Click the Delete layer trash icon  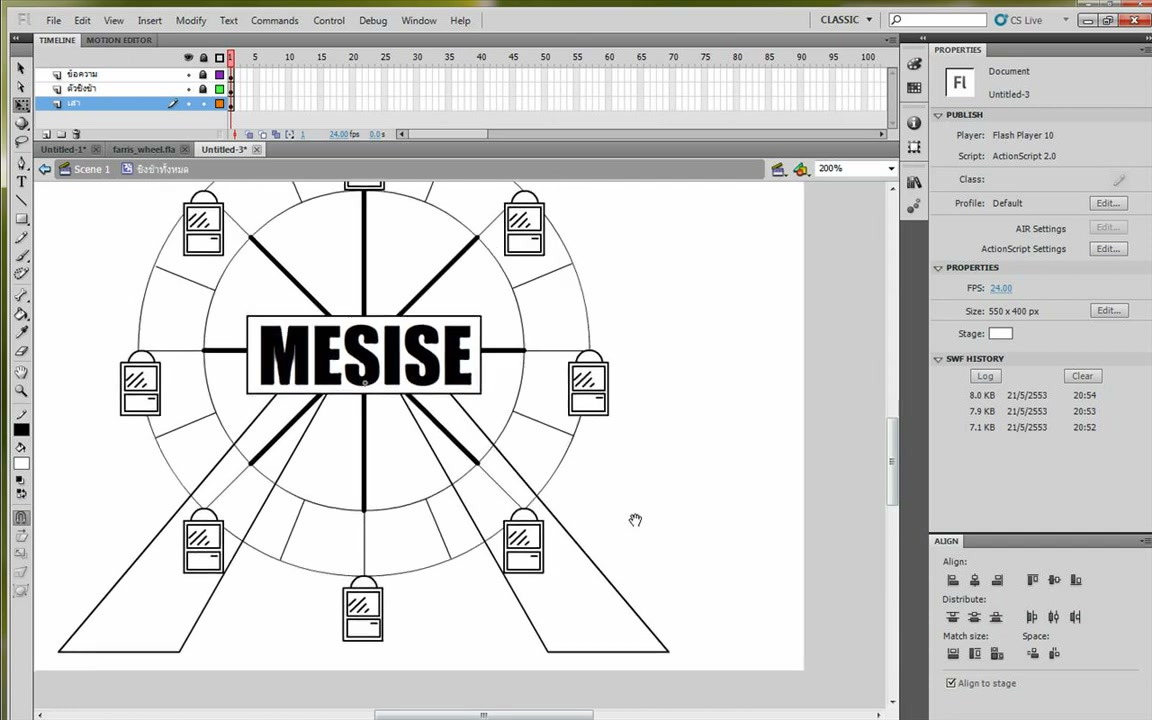point(76,134)
